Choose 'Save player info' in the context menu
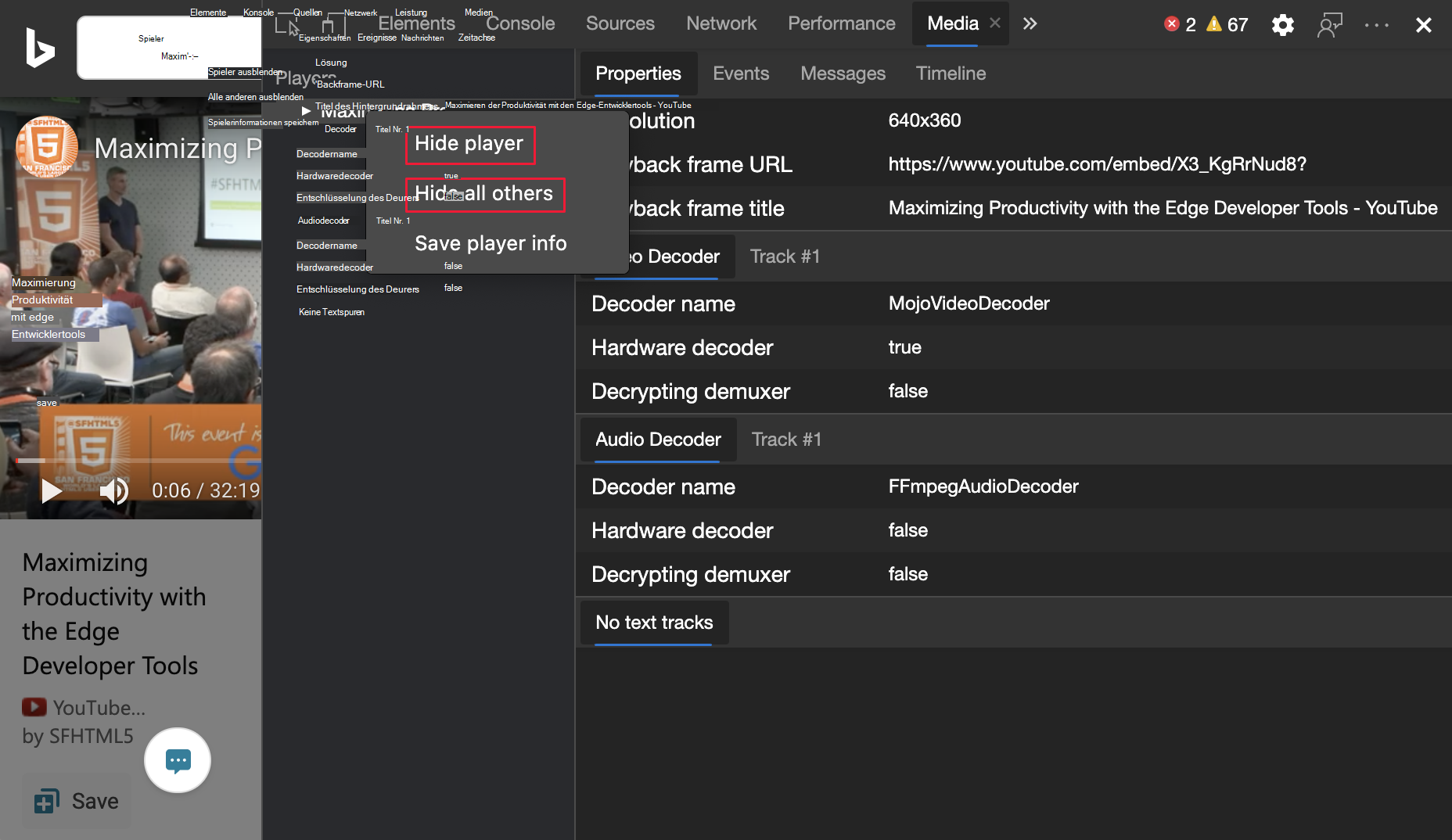 click(491, 243)
